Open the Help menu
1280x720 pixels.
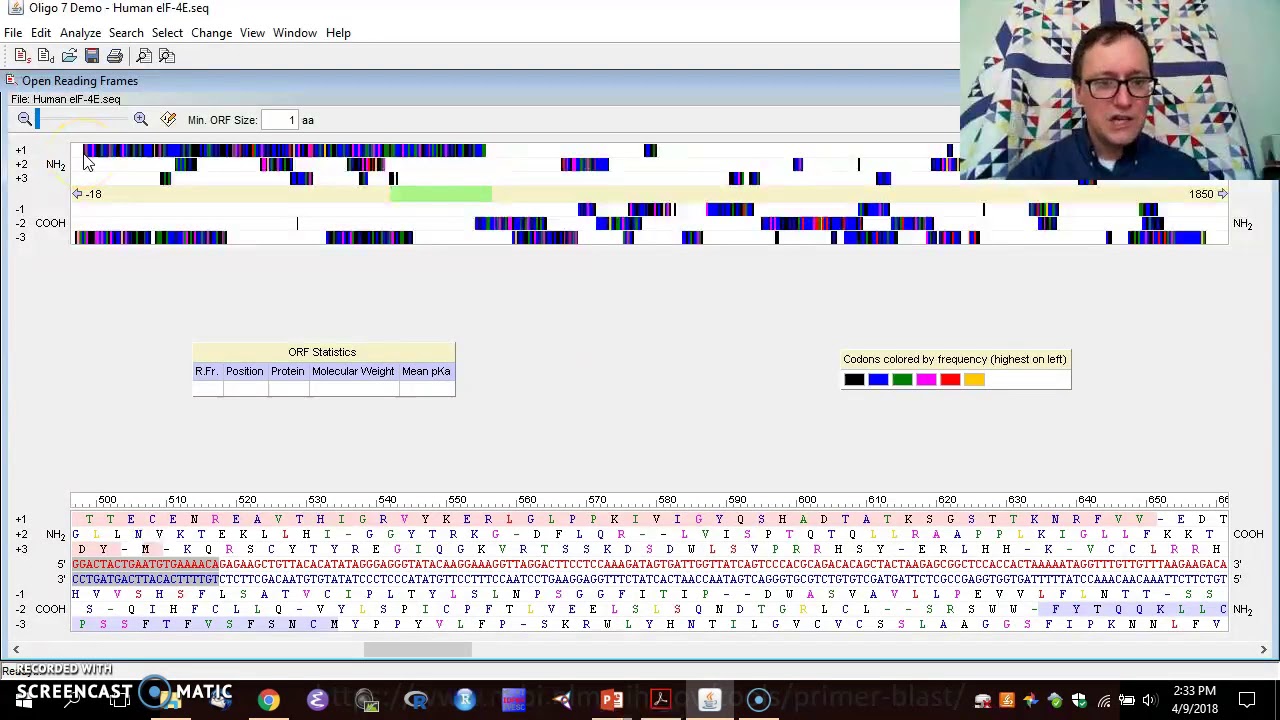point(338,33)
